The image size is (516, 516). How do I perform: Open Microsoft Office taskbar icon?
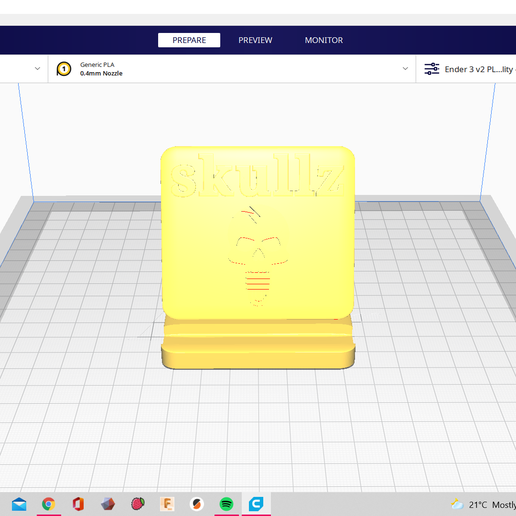pyautogui.click(x=78, y=504)
